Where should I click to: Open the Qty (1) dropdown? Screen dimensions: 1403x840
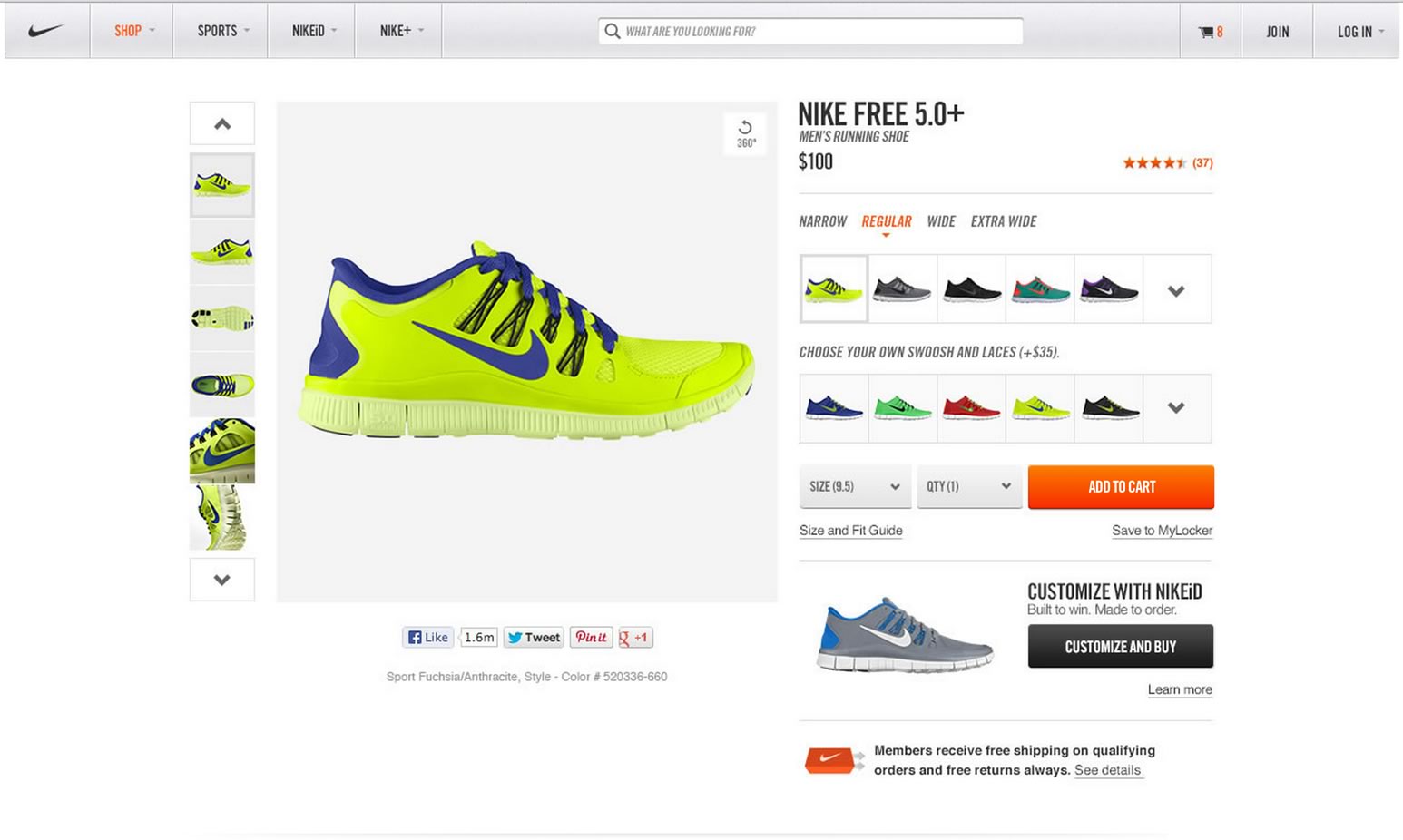tap(968, 487)
